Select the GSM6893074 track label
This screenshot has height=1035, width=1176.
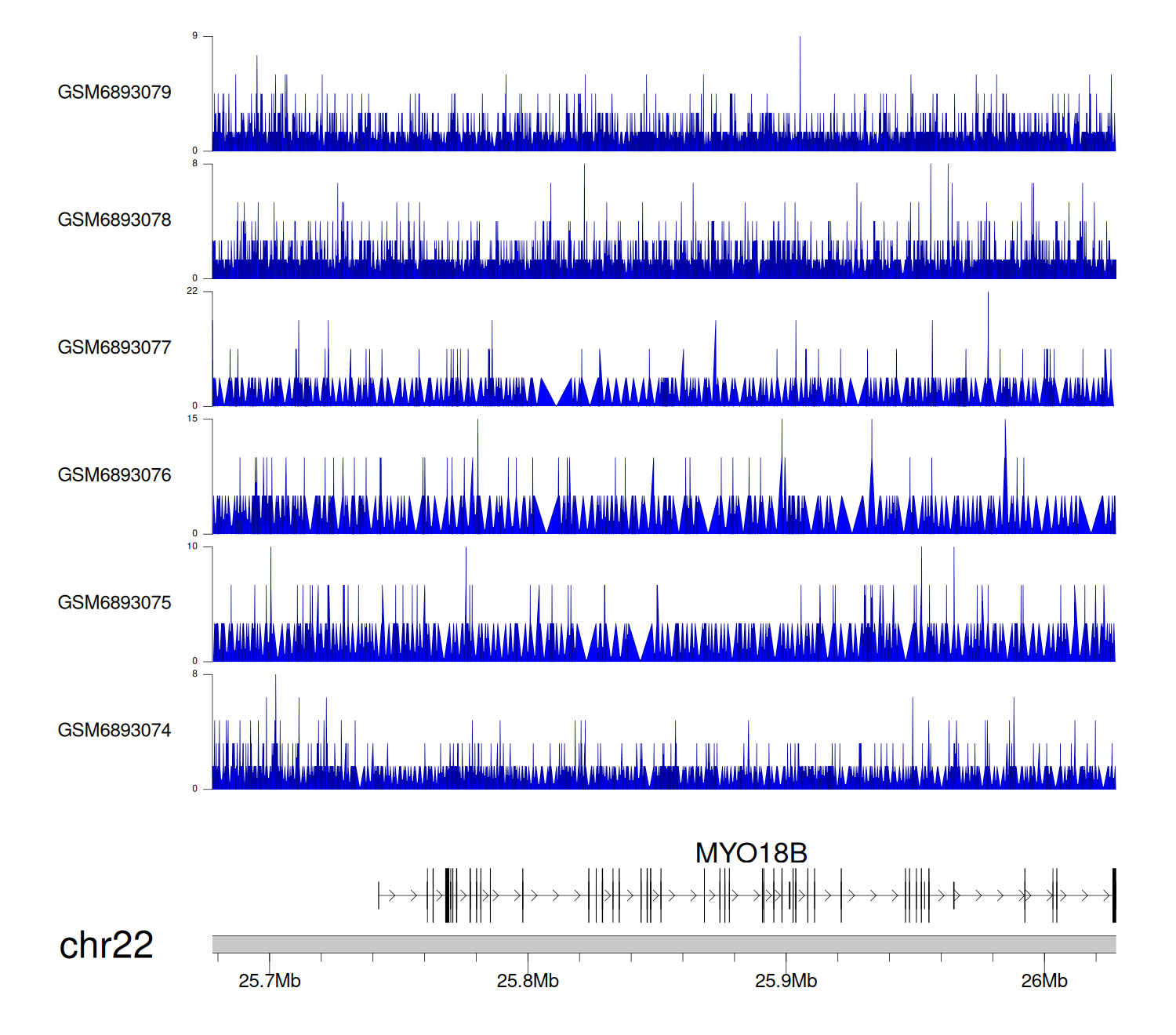[x=114, y=731]
